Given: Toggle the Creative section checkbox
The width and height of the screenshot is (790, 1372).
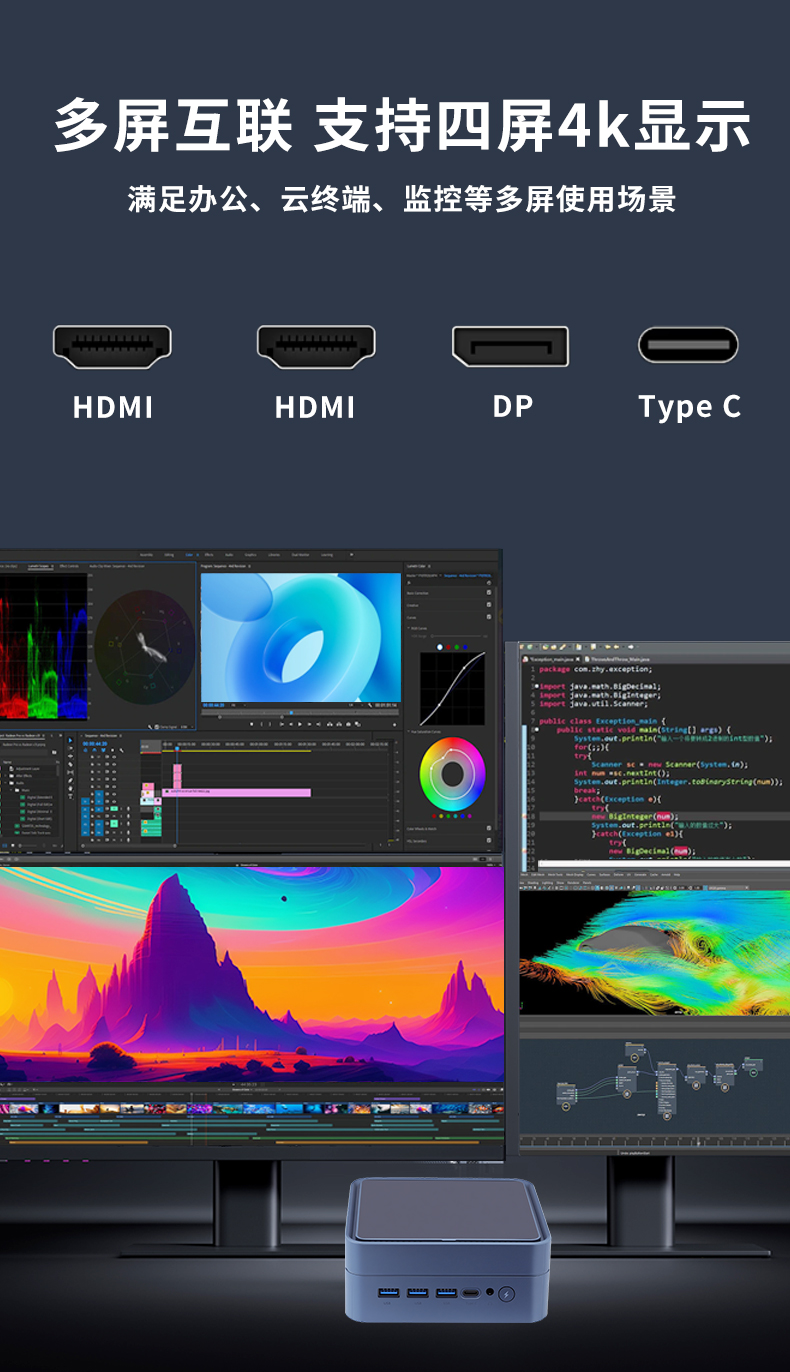Looking at the screenshot, I should 488,605.
